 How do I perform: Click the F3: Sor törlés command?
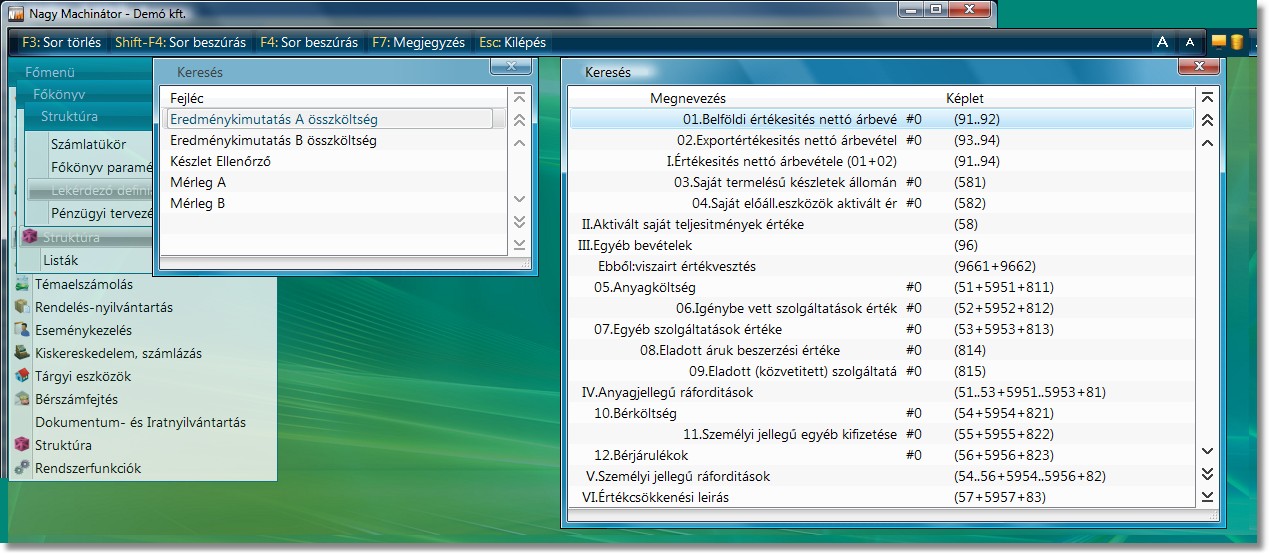61,43
